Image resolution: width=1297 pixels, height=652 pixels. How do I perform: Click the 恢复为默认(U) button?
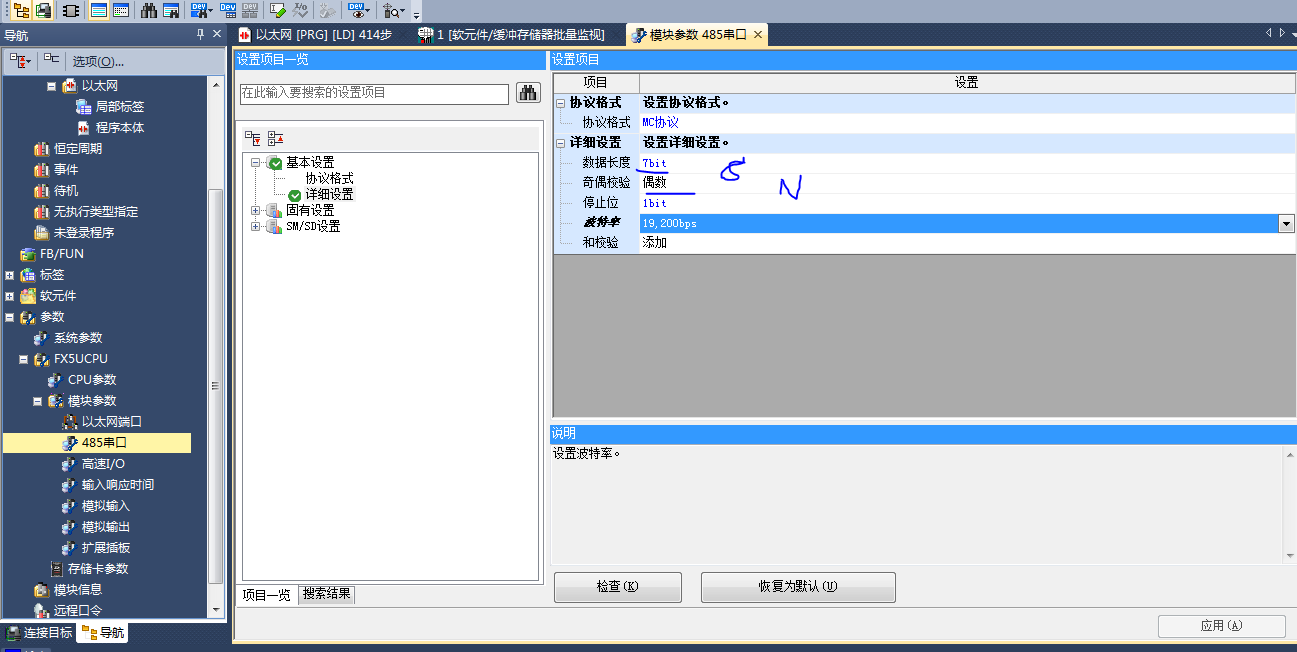[x=797, y=587]
